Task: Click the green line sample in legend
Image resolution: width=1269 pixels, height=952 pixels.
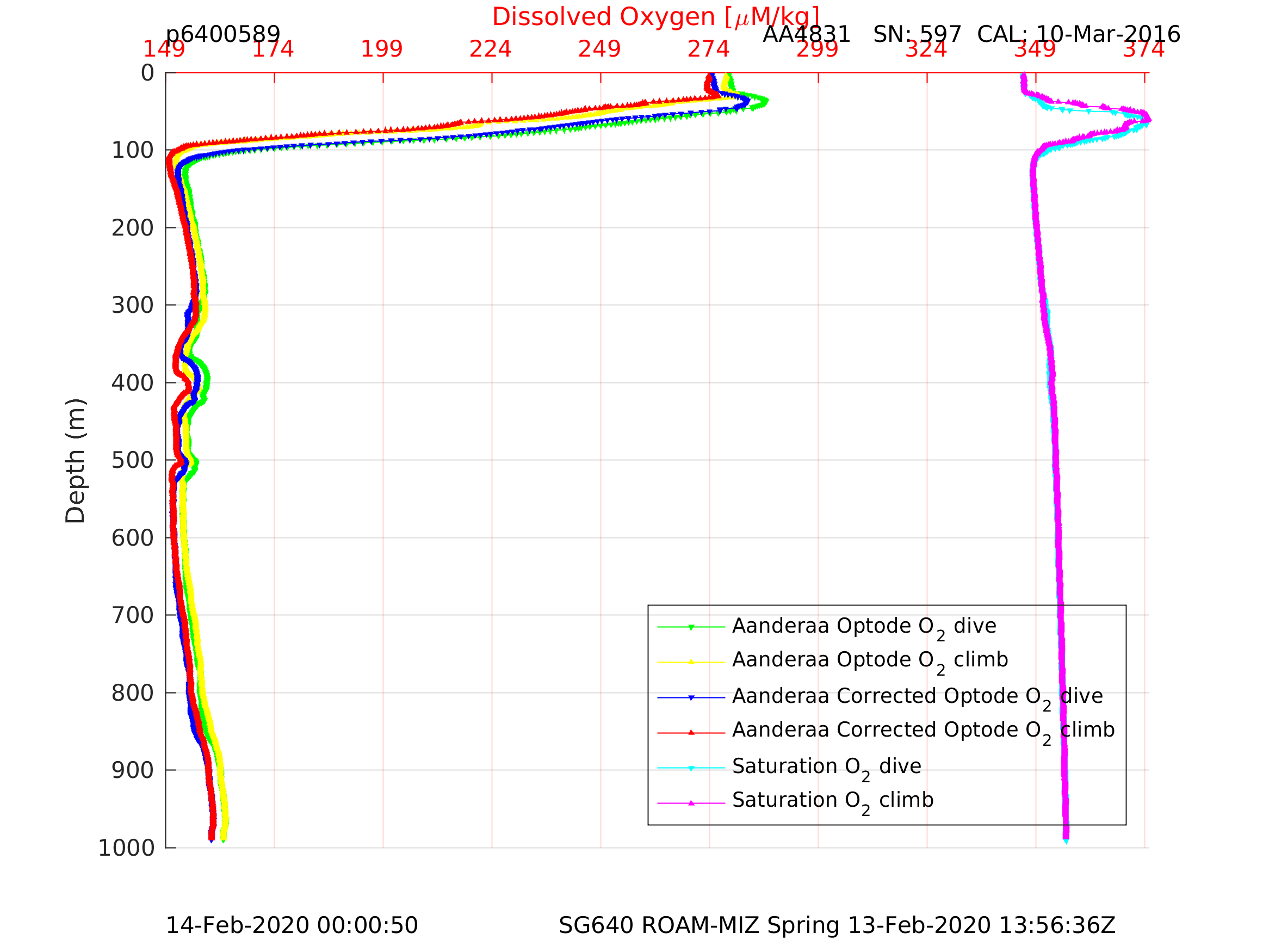Action: (691, 627)
